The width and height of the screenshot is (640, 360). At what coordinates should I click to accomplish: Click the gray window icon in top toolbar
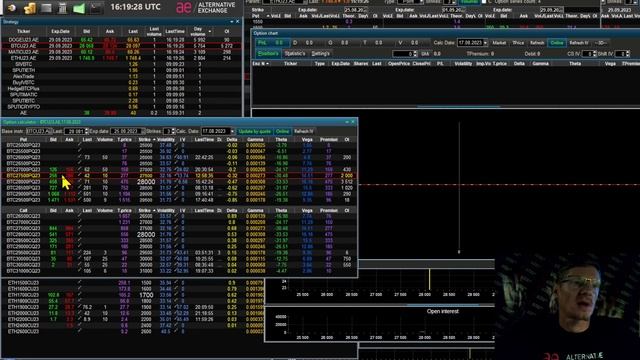point(46,8)
